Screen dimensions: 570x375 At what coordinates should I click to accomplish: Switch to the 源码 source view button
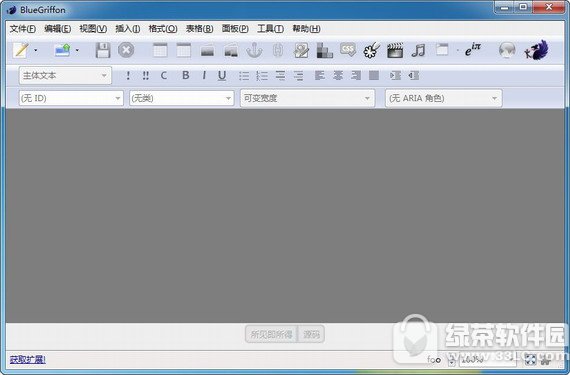[311, 334]
